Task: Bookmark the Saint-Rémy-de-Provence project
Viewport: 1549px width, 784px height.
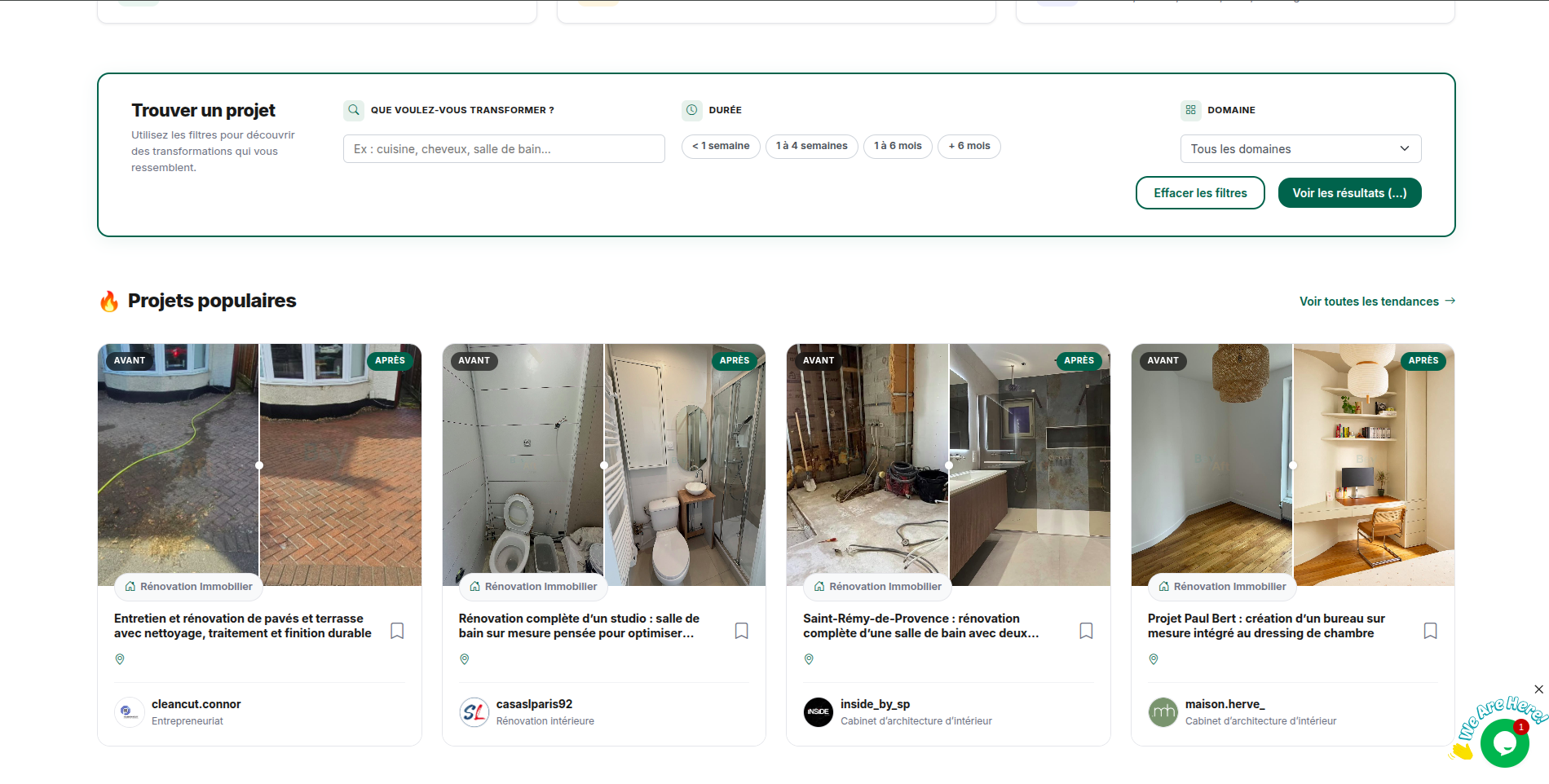Action: (x=1086, y=631)
